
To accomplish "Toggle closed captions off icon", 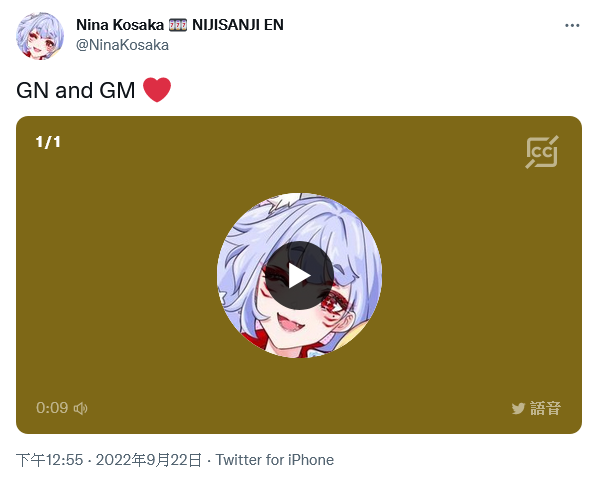I will coord(542,152).
